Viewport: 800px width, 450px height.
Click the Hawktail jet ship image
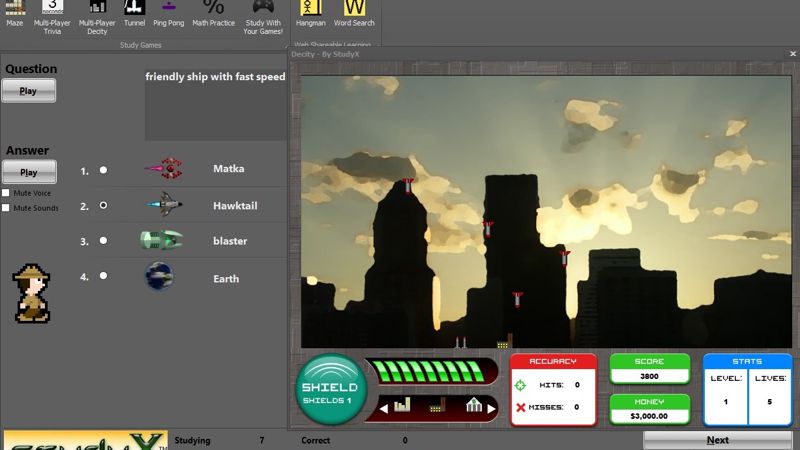point(164,204)
